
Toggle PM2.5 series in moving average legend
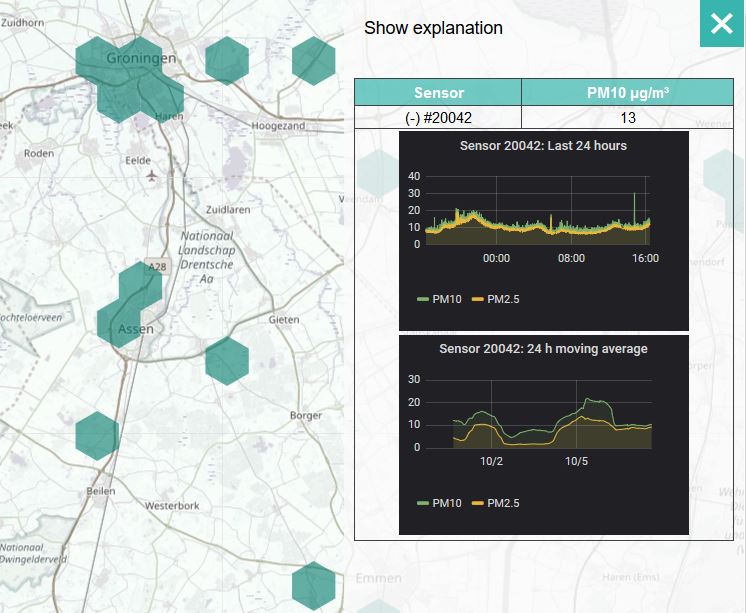click(496, 503)
